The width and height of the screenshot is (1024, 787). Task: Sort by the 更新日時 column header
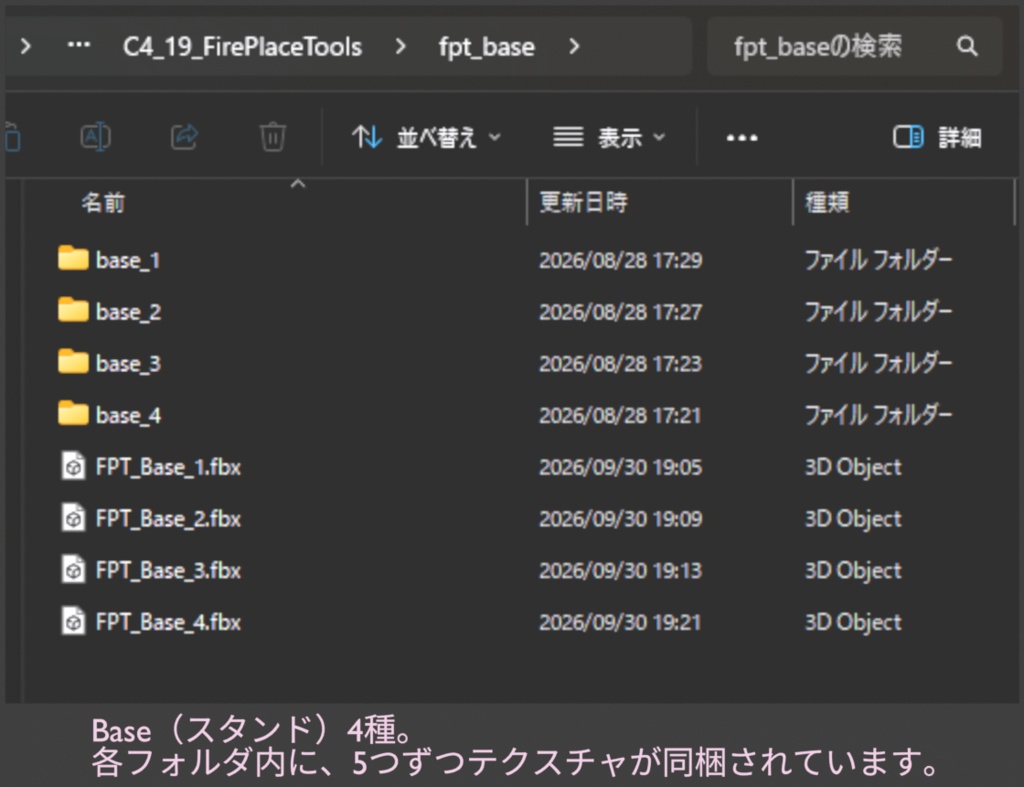[583, 202]
